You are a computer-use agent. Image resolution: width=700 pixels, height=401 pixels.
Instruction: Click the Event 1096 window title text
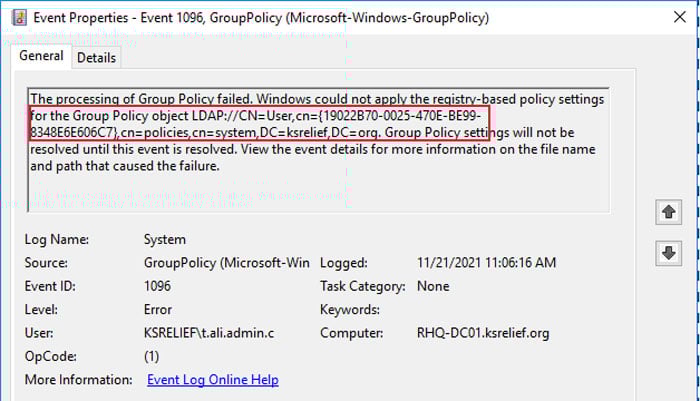[x=261, y=18]
